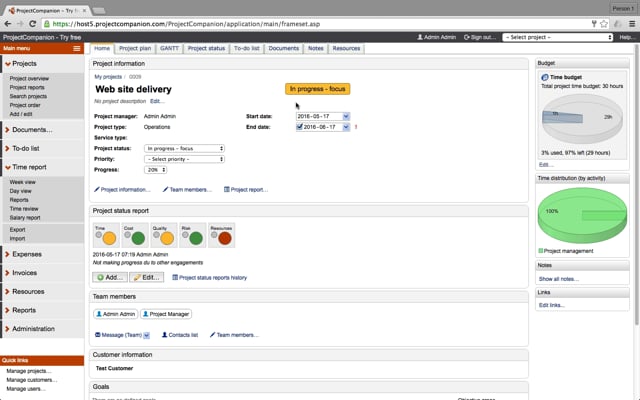Click pencil icon beside Team members in team section
Viewport: 640px width, 400px height.
point(212,335)
